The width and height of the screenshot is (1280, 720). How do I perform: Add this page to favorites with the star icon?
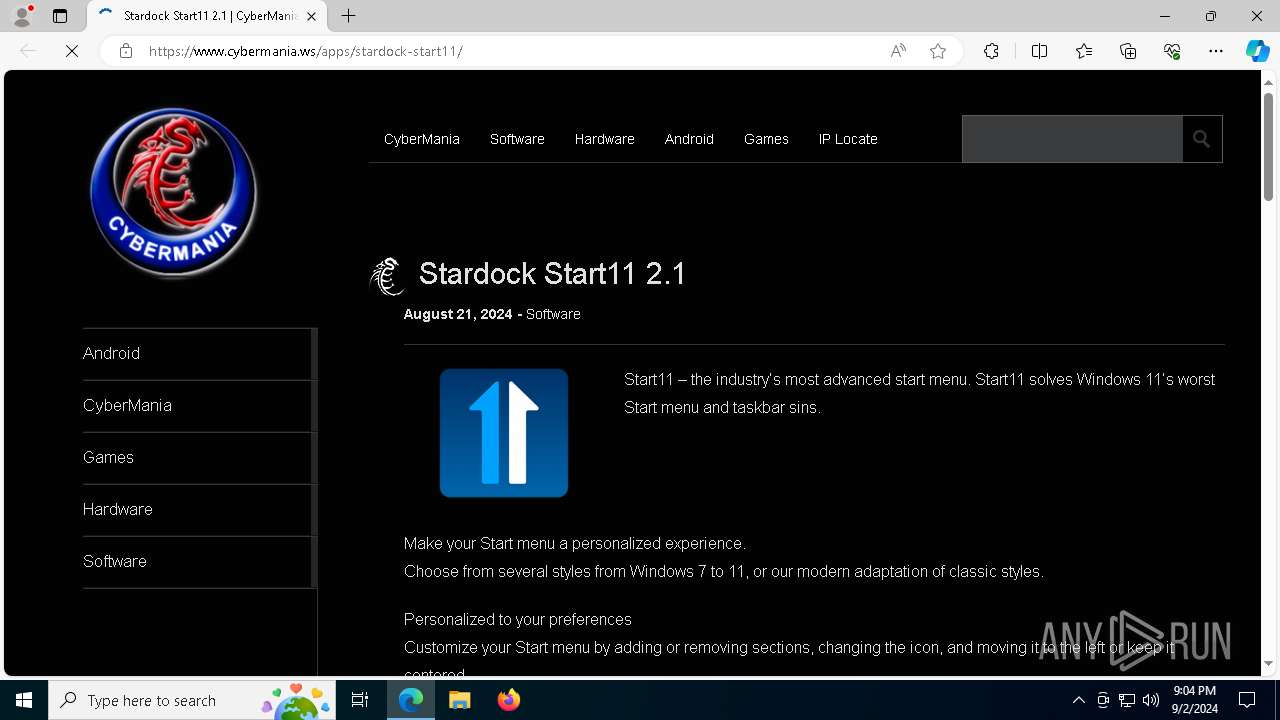coord(938,51)
